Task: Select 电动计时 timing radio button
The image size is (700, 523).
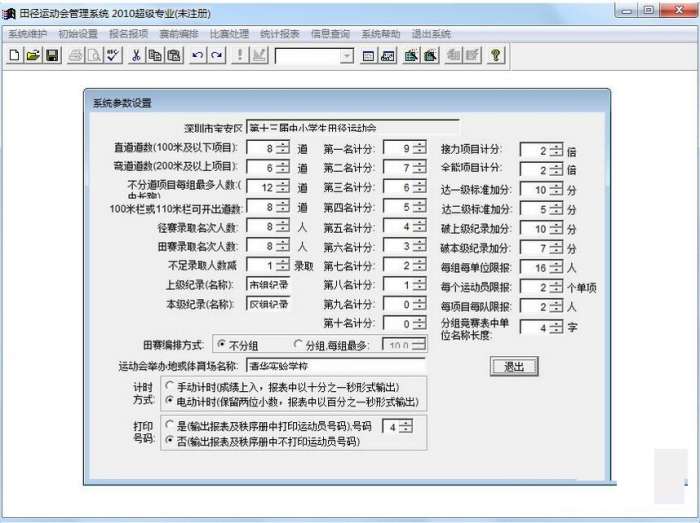Action: 169,401
